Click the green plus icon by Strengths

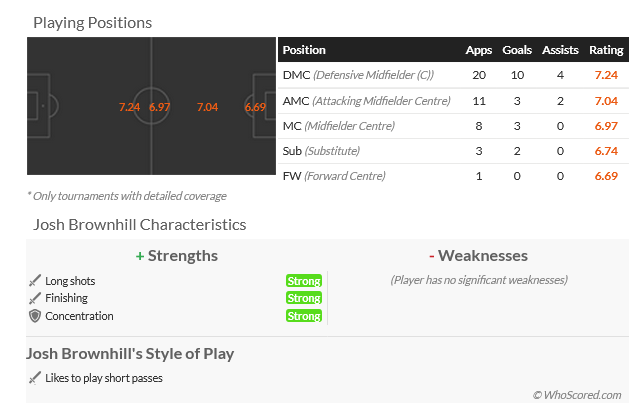click(140, 256)
